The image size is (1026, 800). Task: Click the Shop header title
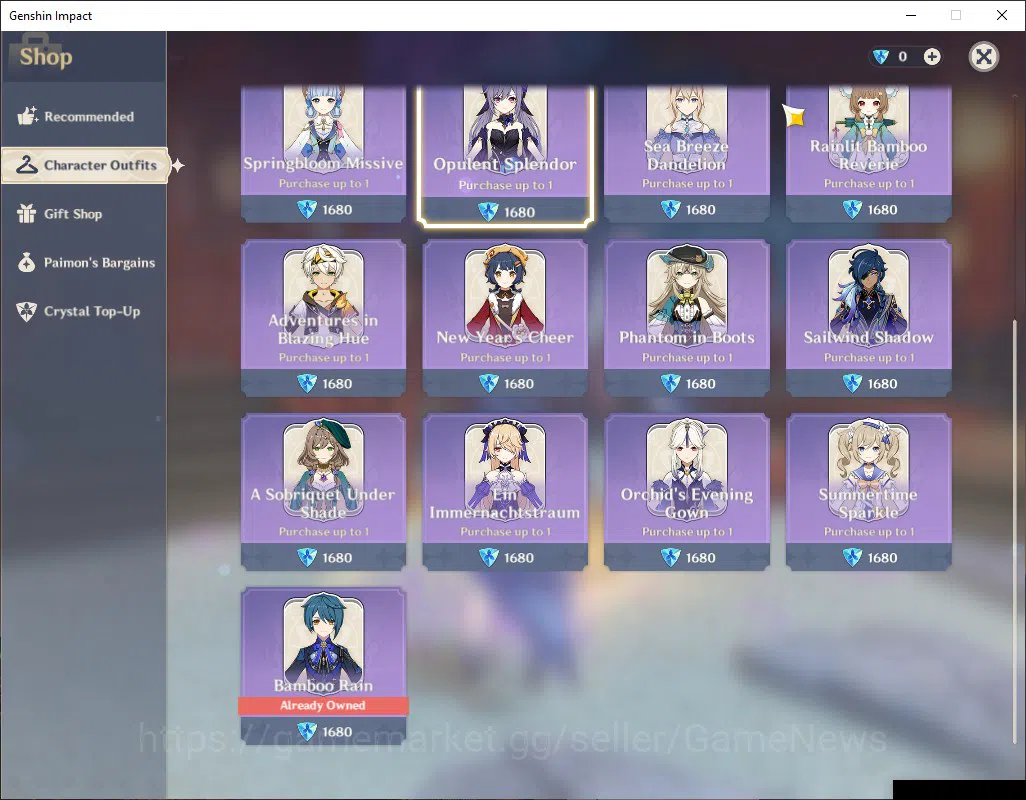[x=46, y=57]
